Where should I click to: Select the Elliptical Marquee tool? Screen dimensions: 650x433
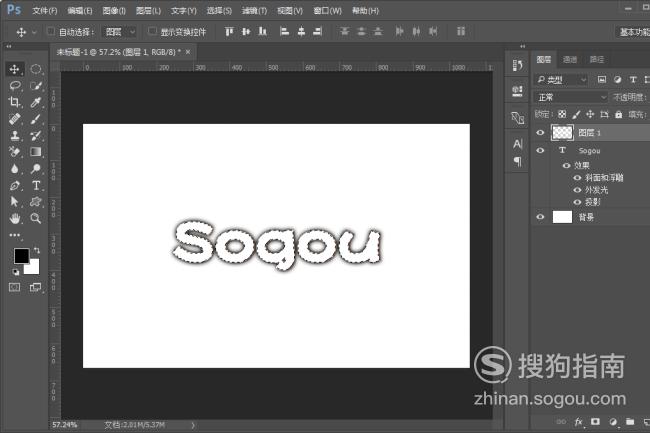[36, 69]
